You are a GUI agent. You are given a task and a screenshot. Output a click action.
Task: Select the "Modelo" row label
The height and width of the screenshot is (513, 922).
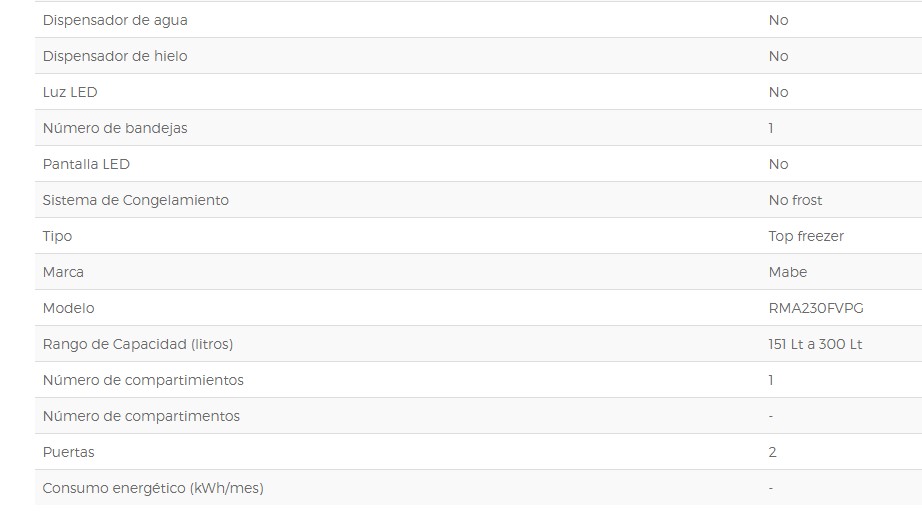(68, 308)
